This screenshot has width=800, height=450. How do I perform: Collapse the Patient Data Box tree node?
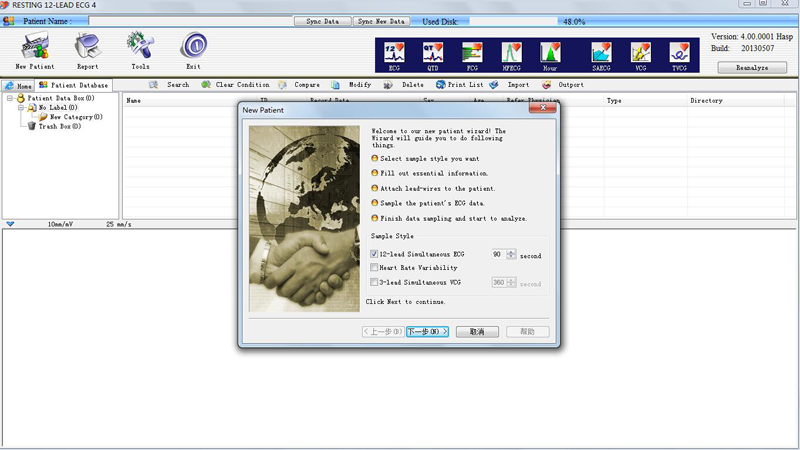pyautogui.click(x=9, y=99)
